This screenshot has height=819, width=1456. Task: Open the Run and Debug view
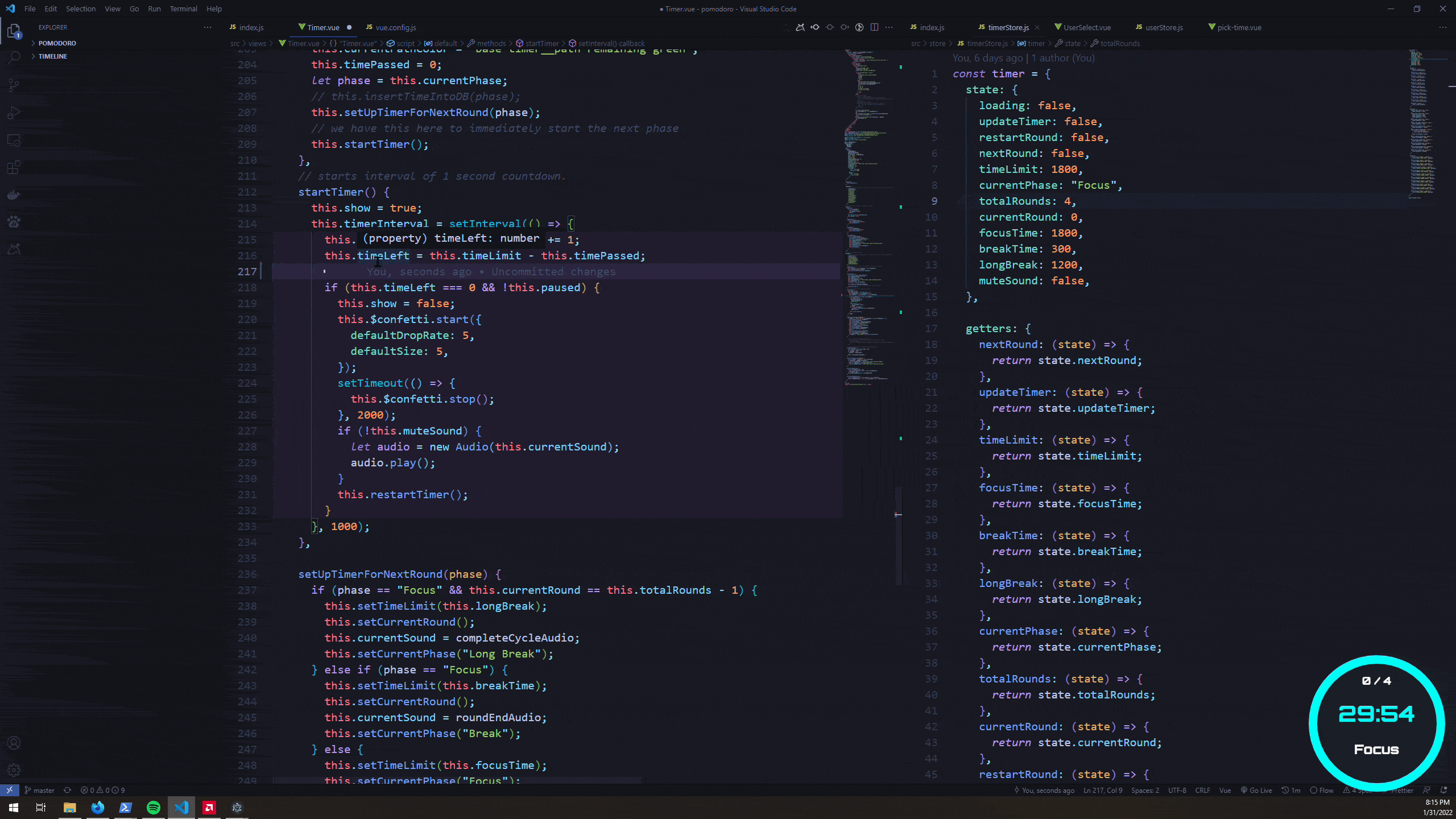14,113
